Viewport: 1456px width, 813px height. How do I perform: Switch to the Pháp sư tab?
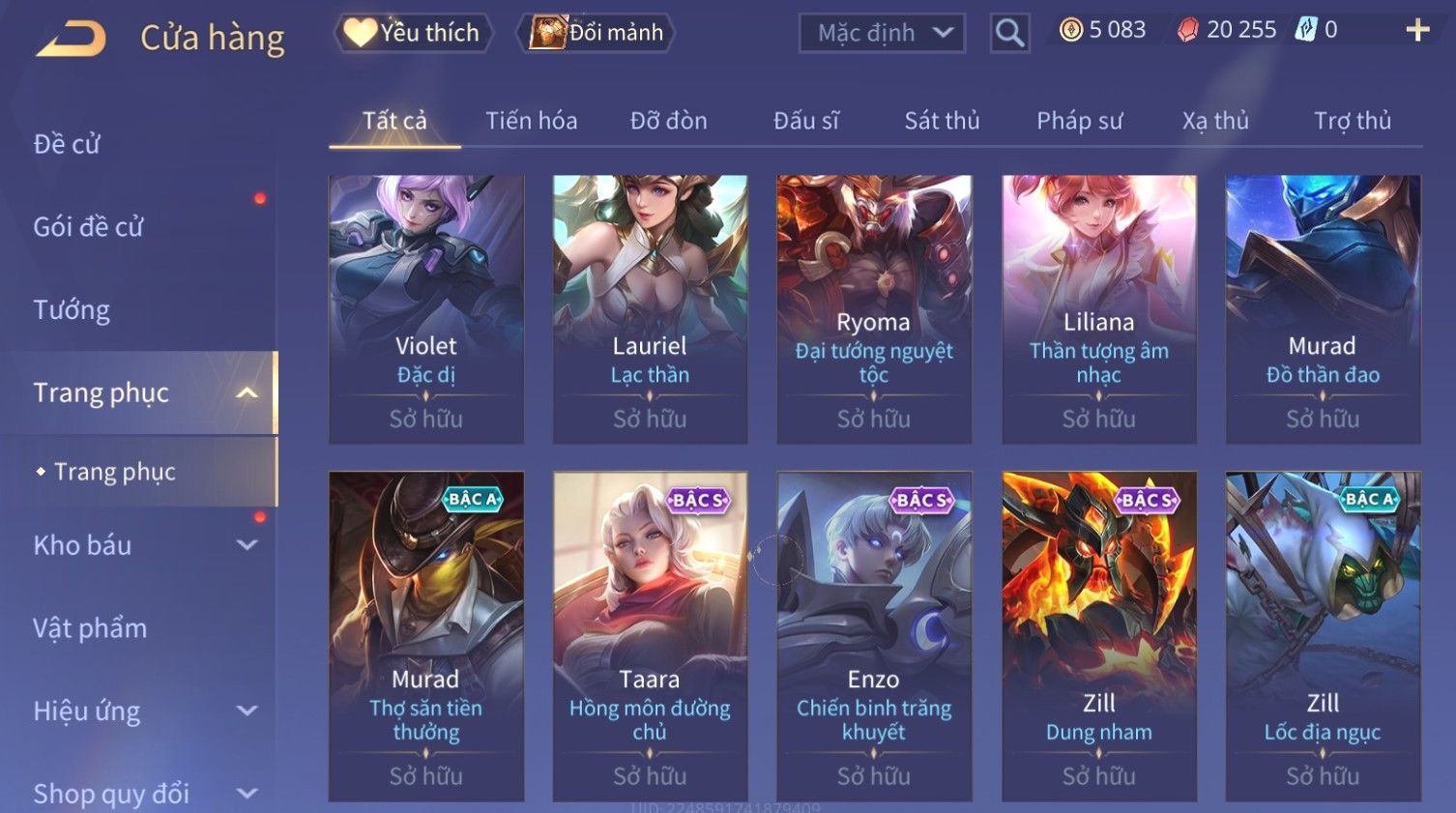(1079, 121)
